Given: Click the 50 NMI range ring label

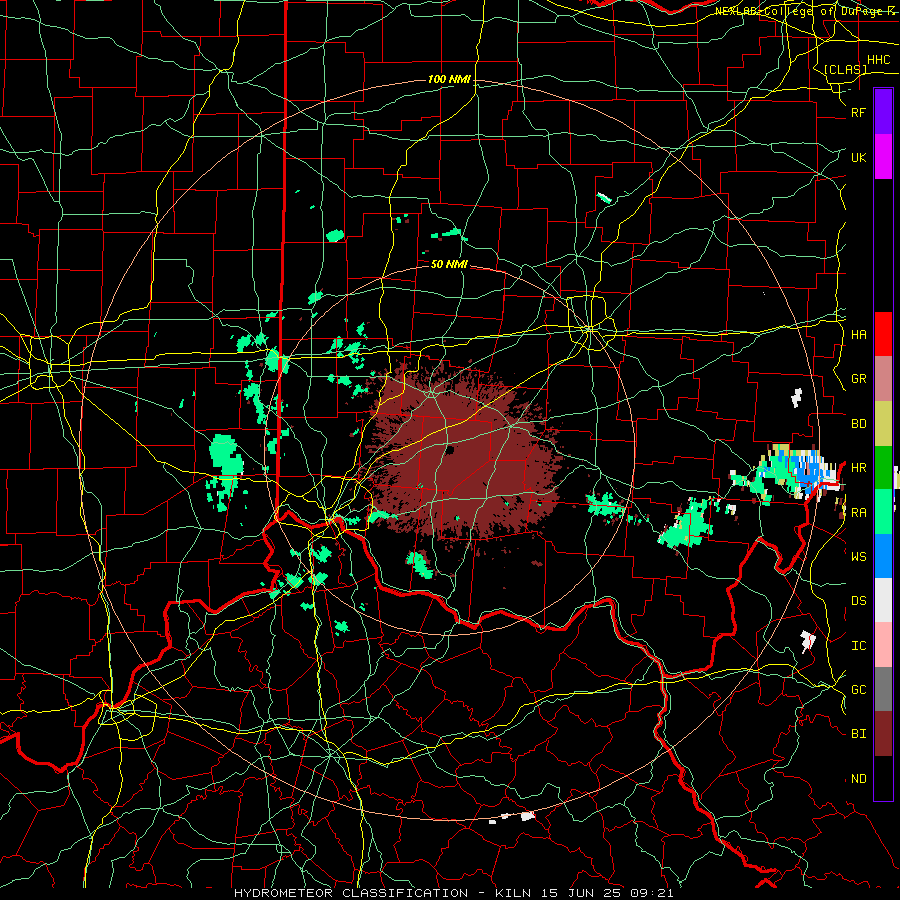Looking at the screenshot, I should pyautogui.click(x=449, y=264).
